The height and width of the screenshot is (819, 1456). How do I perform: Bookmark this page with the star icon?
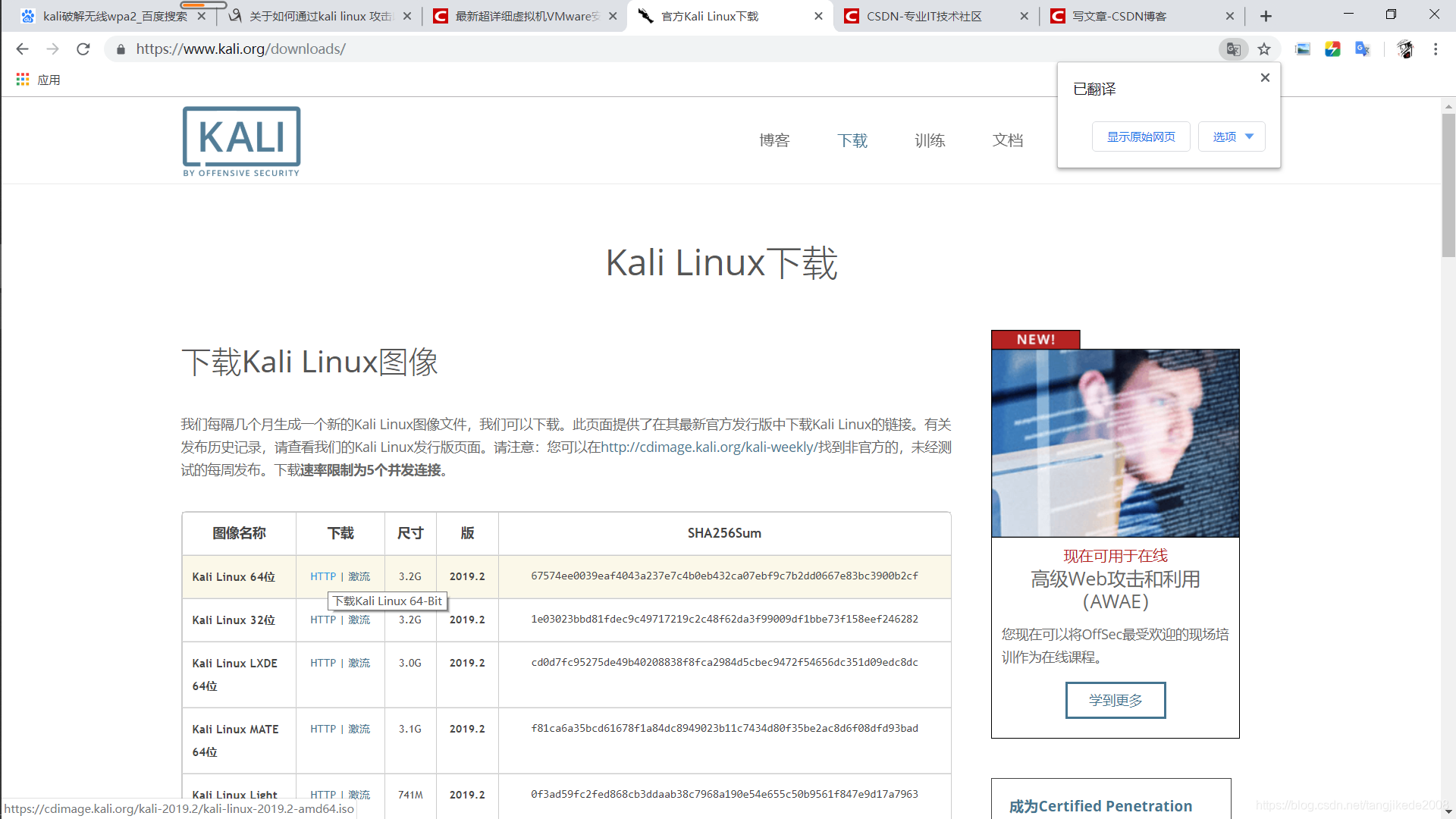[1264, 49]
